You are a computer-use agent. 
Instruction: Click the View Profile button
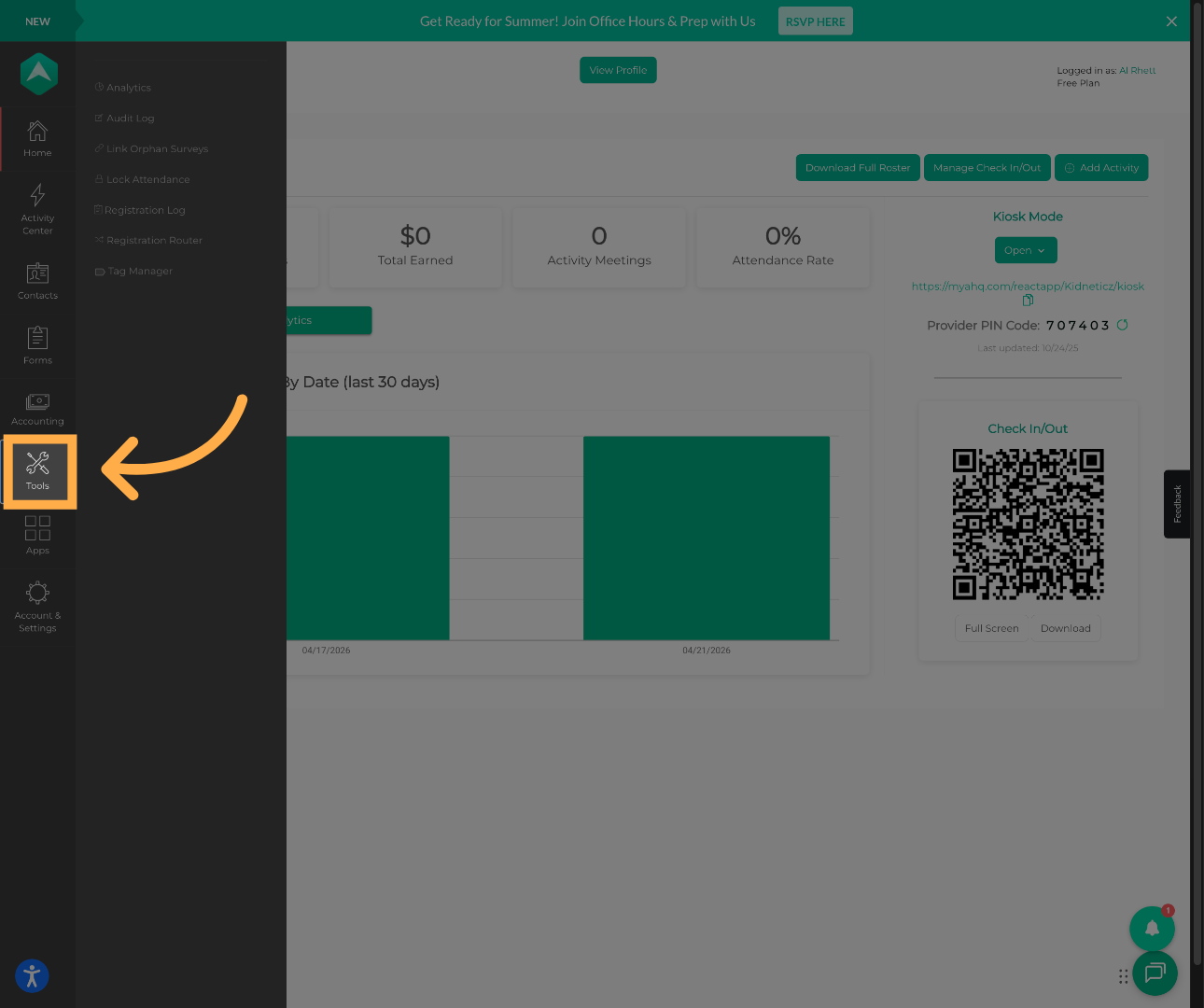tap(618, 70)
